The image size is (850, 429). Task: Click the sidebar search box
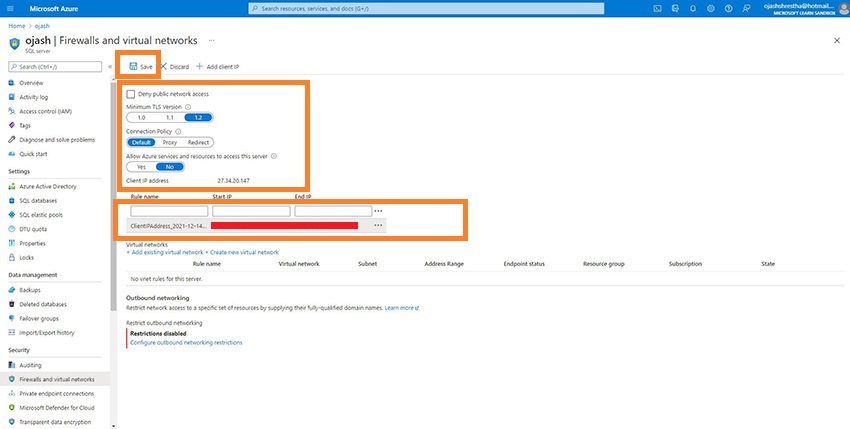click(55, 67)
